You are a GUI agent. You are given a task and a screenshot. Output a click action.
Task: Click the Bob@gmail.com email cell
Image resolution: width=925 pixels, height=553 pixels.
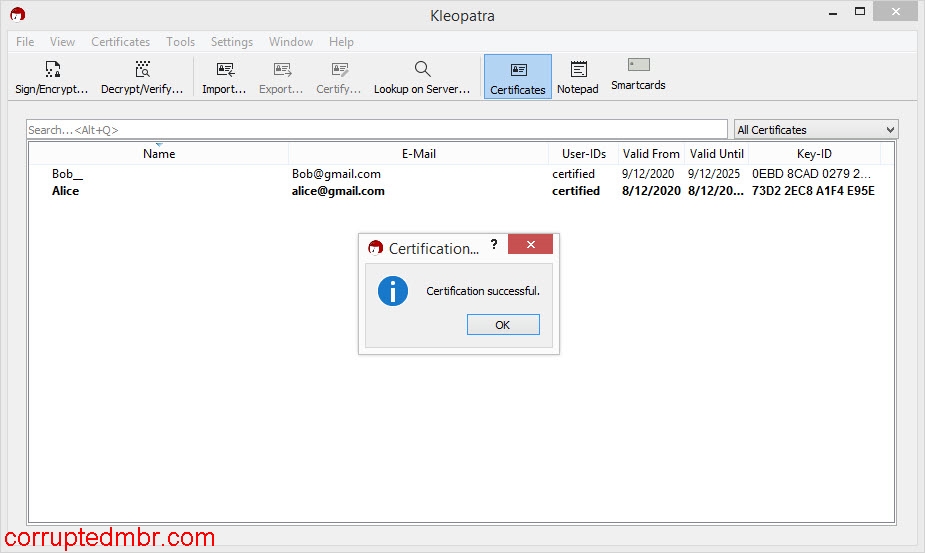coord(336,174)
